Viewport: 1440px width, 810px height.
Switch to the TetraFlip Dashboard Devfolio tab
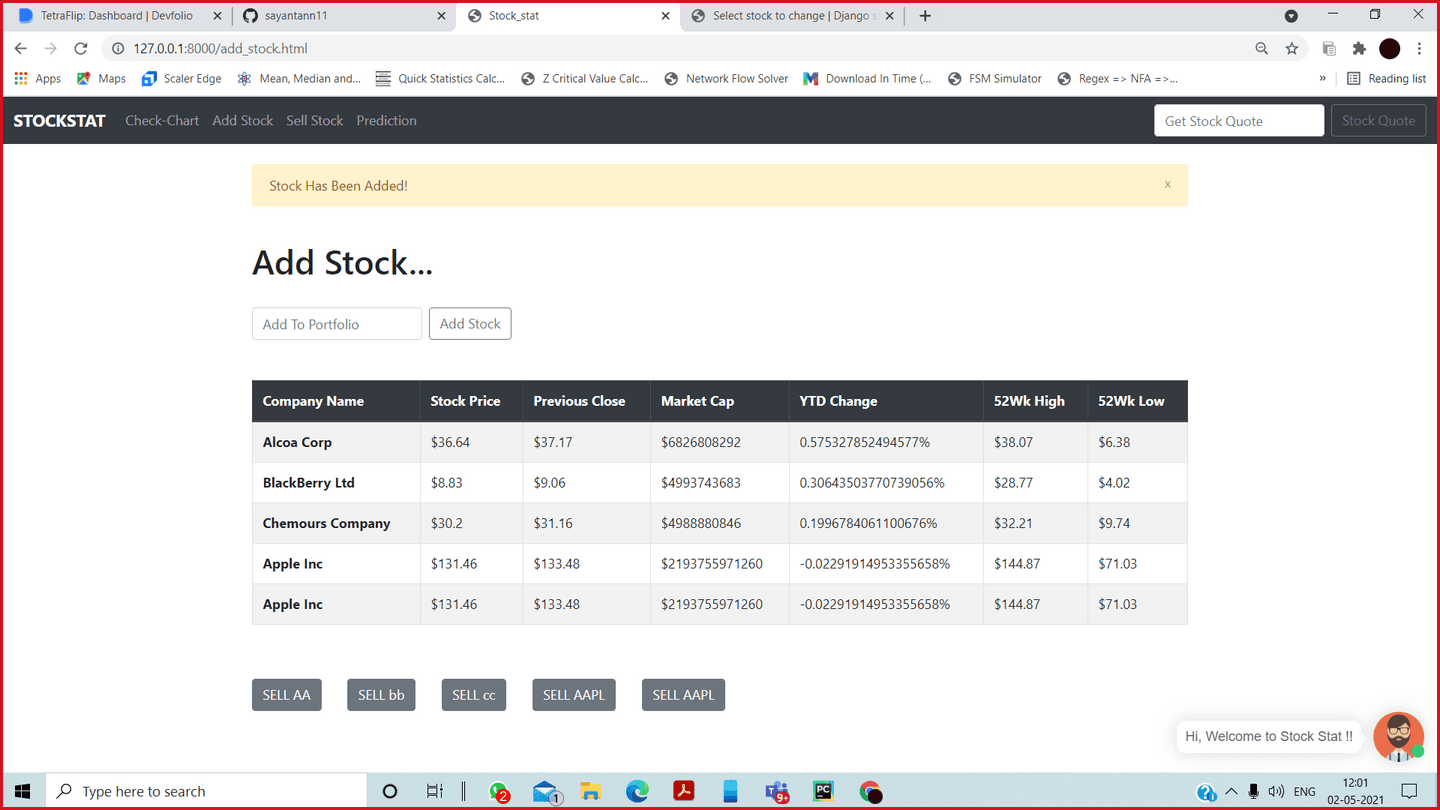(117, 16)
